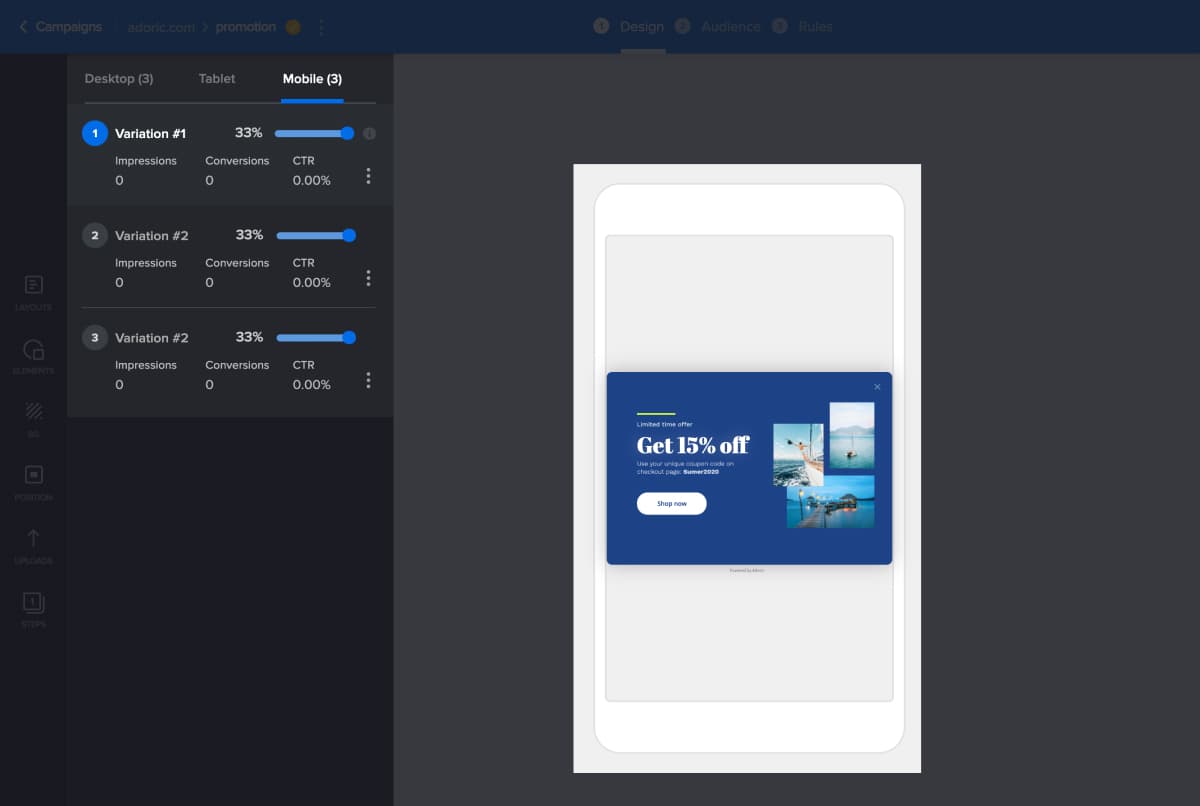Open the three-dot menu for row 3
This screenshot has height=806, width=1200.
click(x=368, y=380)
